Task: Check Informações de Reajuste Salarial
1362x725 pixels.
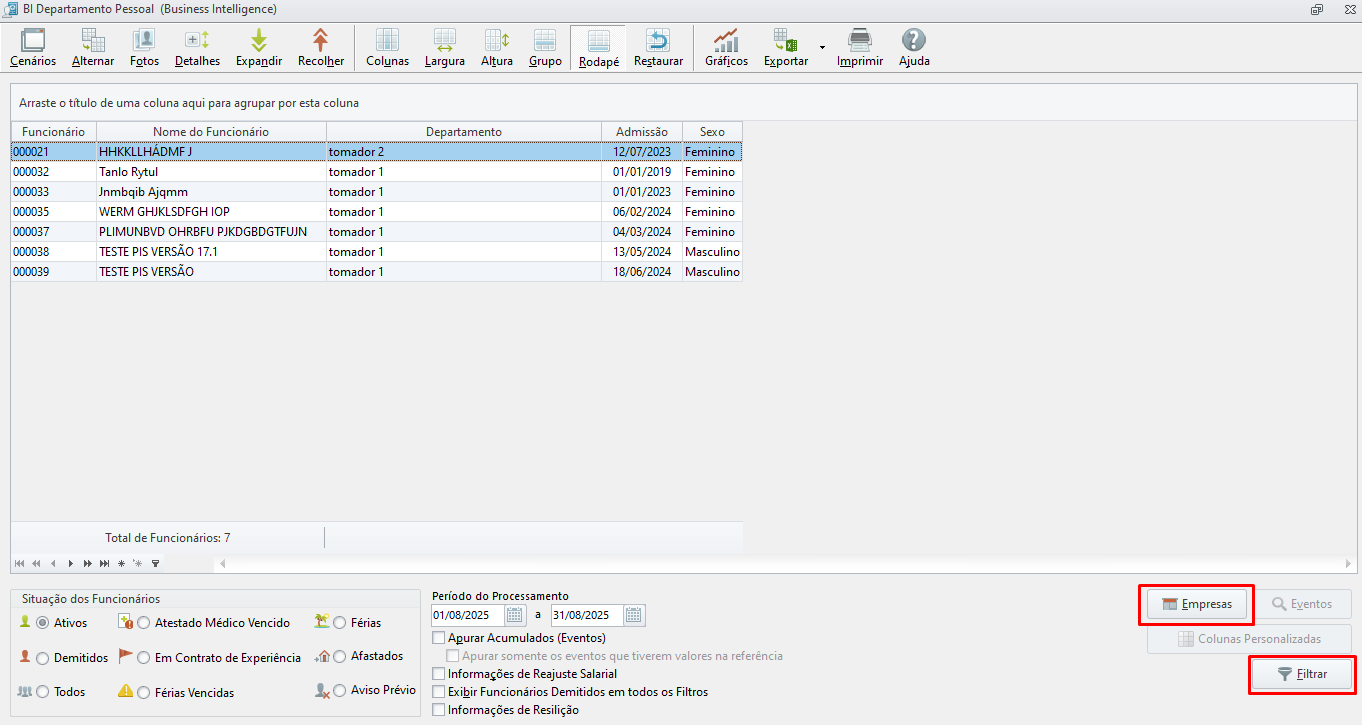Action: [439, 674]
